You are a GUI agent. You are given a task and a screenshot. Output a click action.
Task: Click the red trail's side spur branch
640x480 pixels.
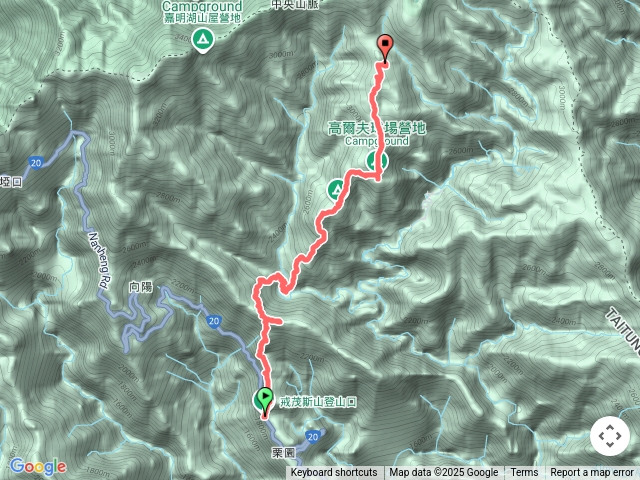tap(274, 321)
